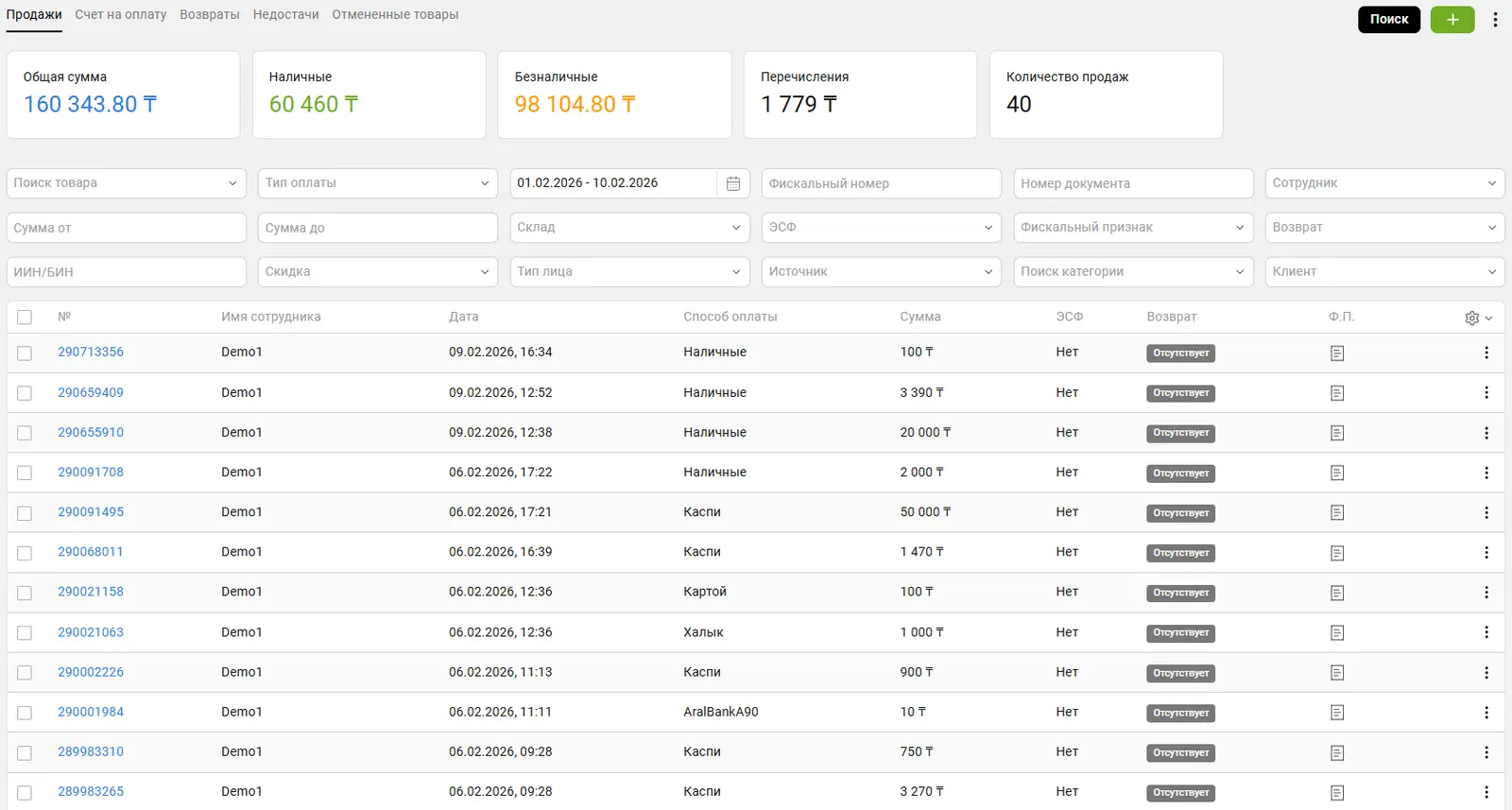Image resolution: width=1512 pixels, height=810 pixels.
Task: Open three-dot menu for sale 290659409
Action: pyautogui.click(x=1486, y=392)
